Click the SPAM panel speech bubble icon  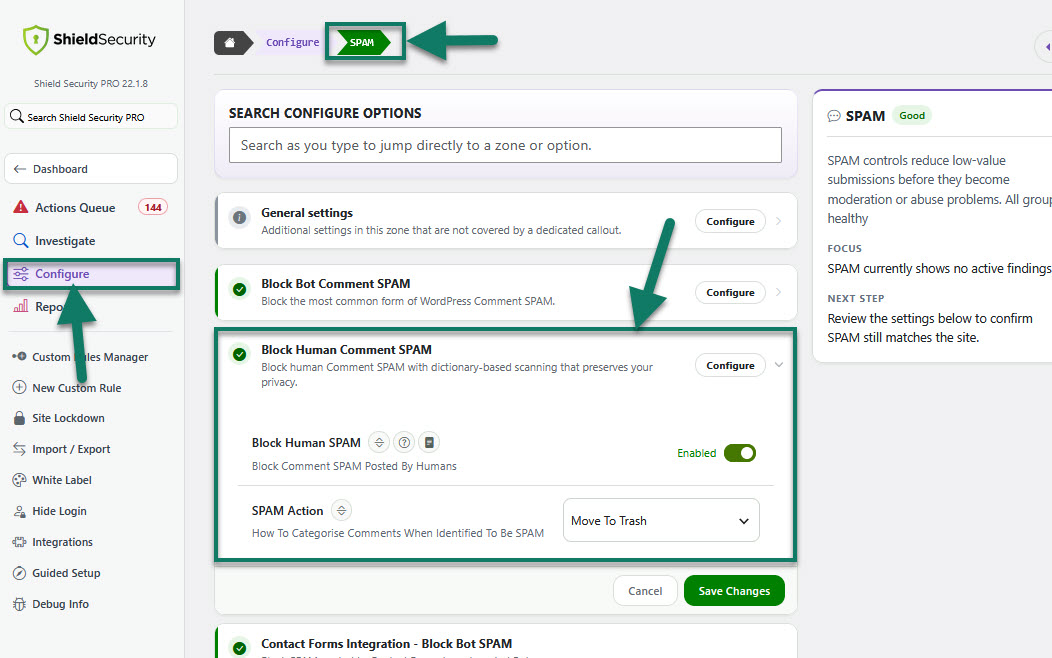(834, 116)
